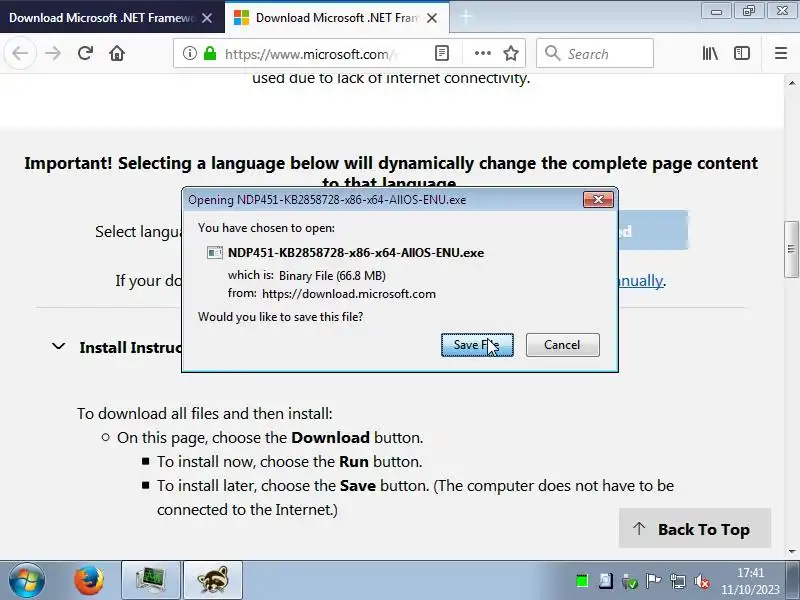Click the document tray icon beside green square
The width and height of the screenshot is (800, 600).
606,581
